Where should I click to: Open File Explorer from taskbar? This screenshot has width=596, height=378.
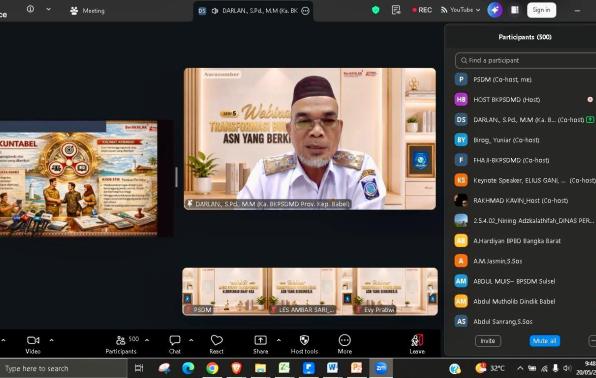(x=260, y=368)
